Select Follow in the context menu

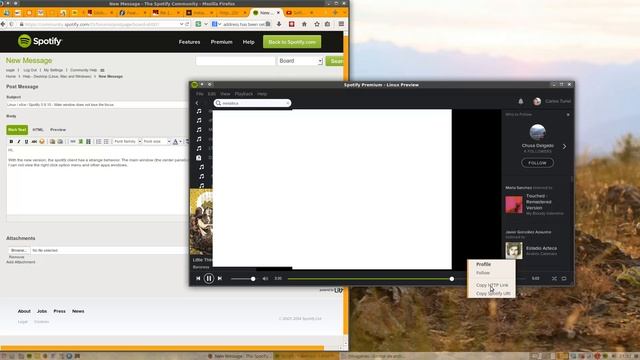click(x=483, y=272)
